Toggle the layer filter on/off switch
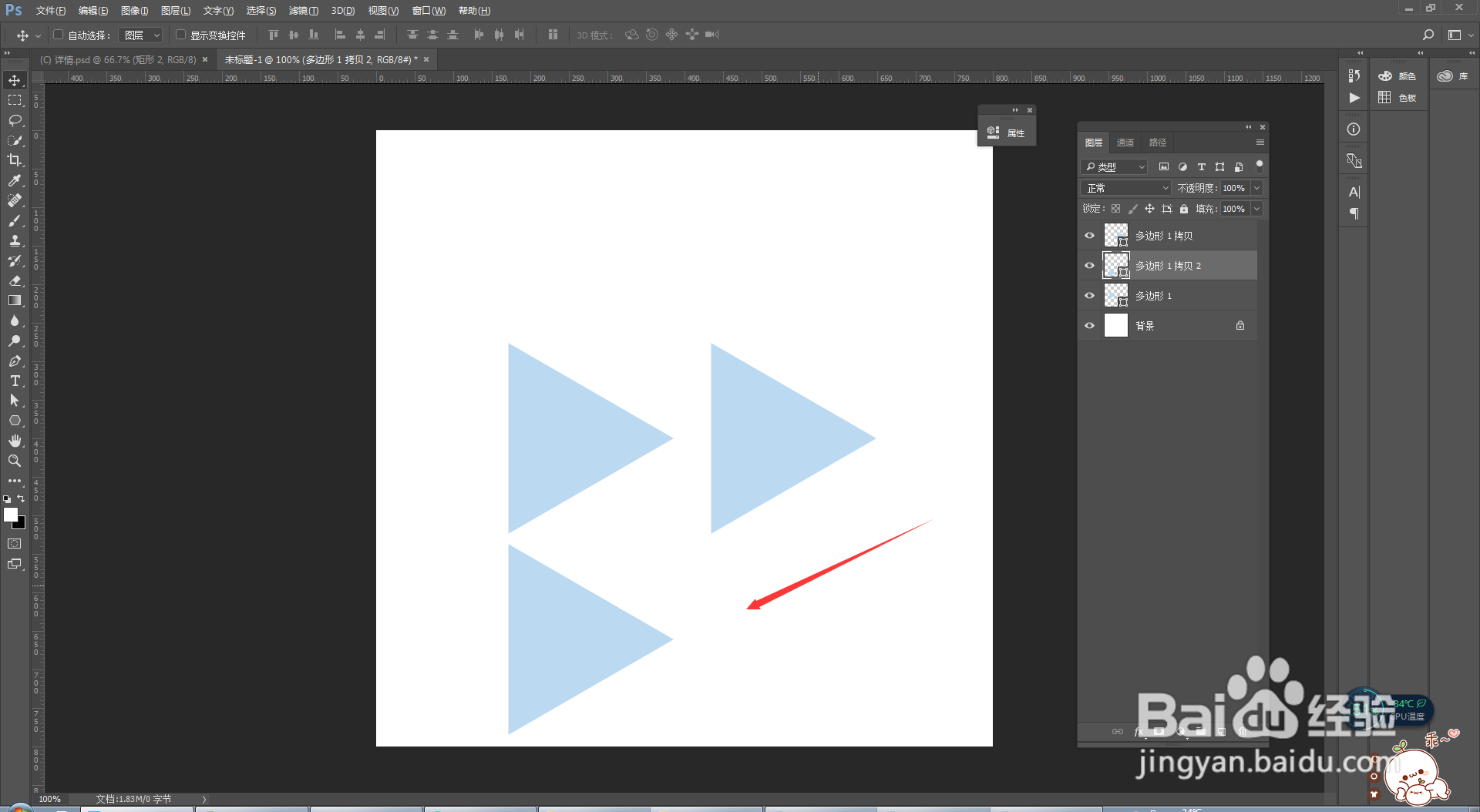This screenshot has width=1480, height=812. click(1260, 165)
